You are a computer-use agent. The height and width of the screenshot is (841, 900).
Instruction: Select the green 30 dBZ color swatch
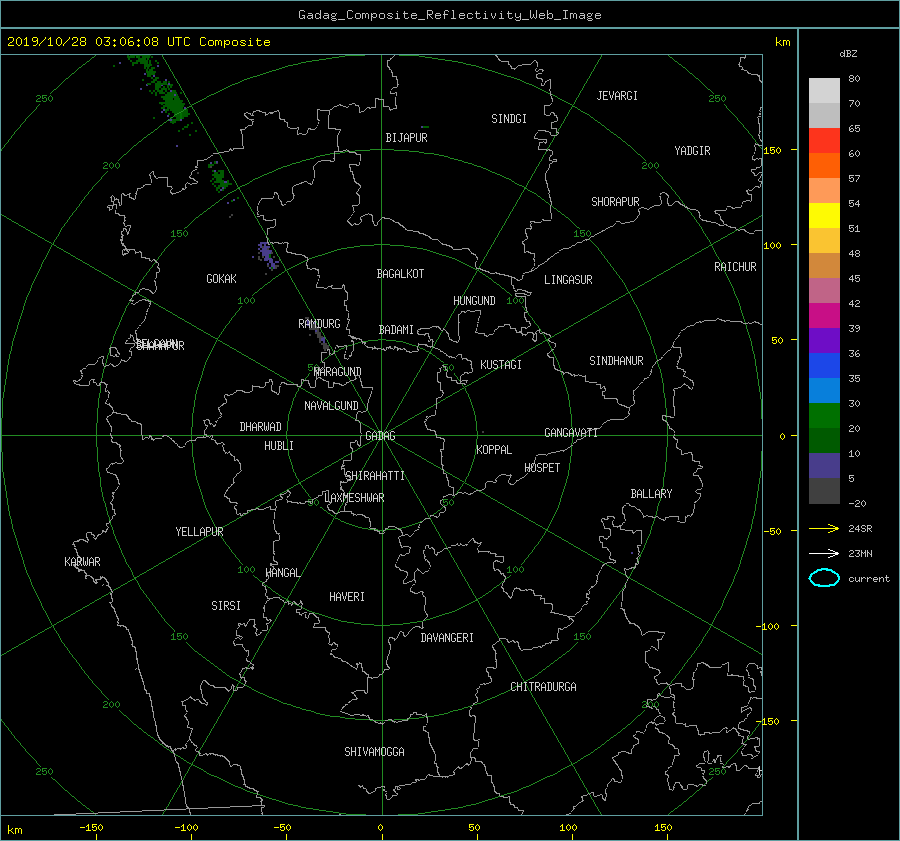click(824, 415)
